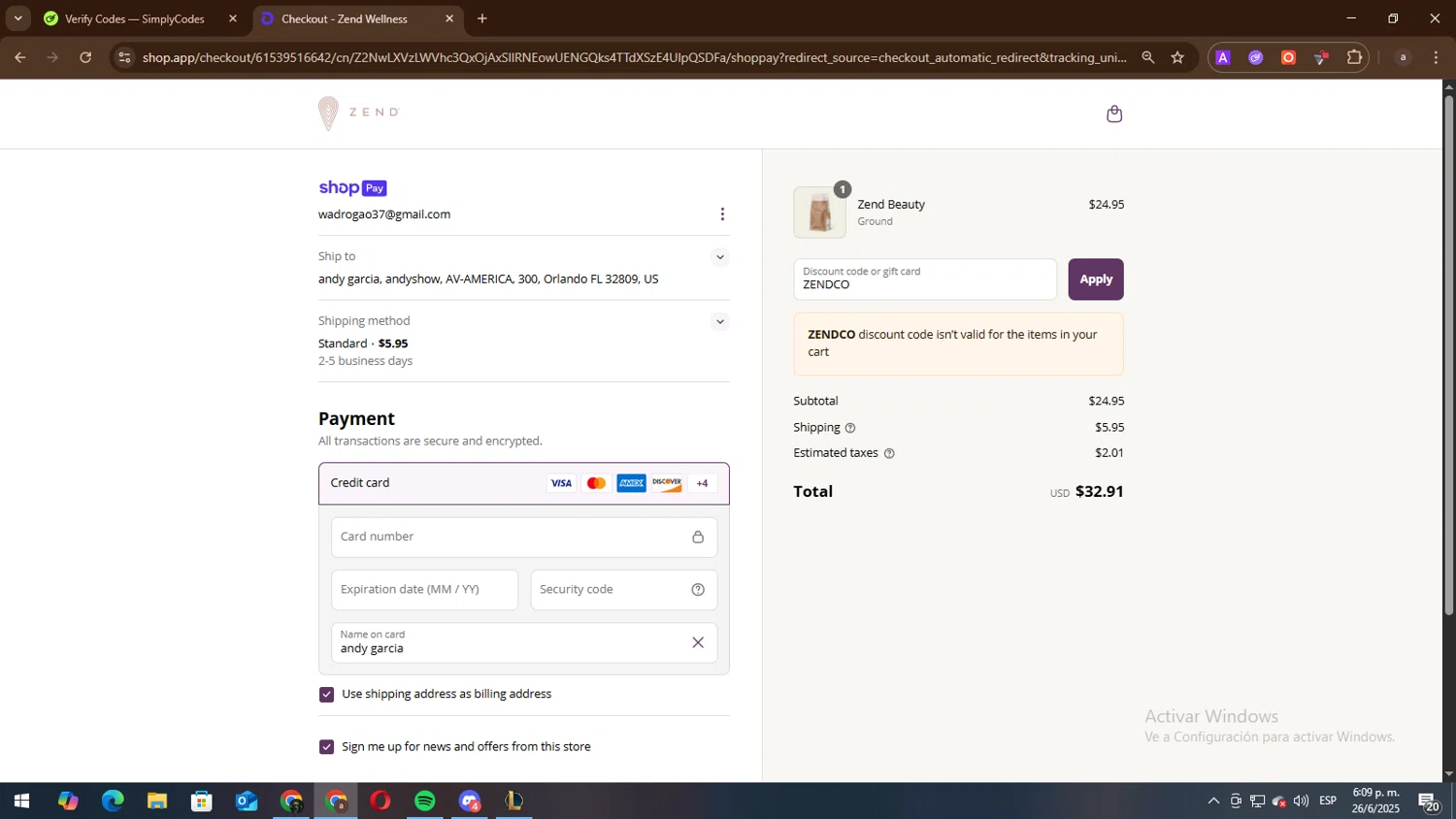This screenshot has height=819, width=1456.
Task: Click the American Express logo
Action: 631,483
